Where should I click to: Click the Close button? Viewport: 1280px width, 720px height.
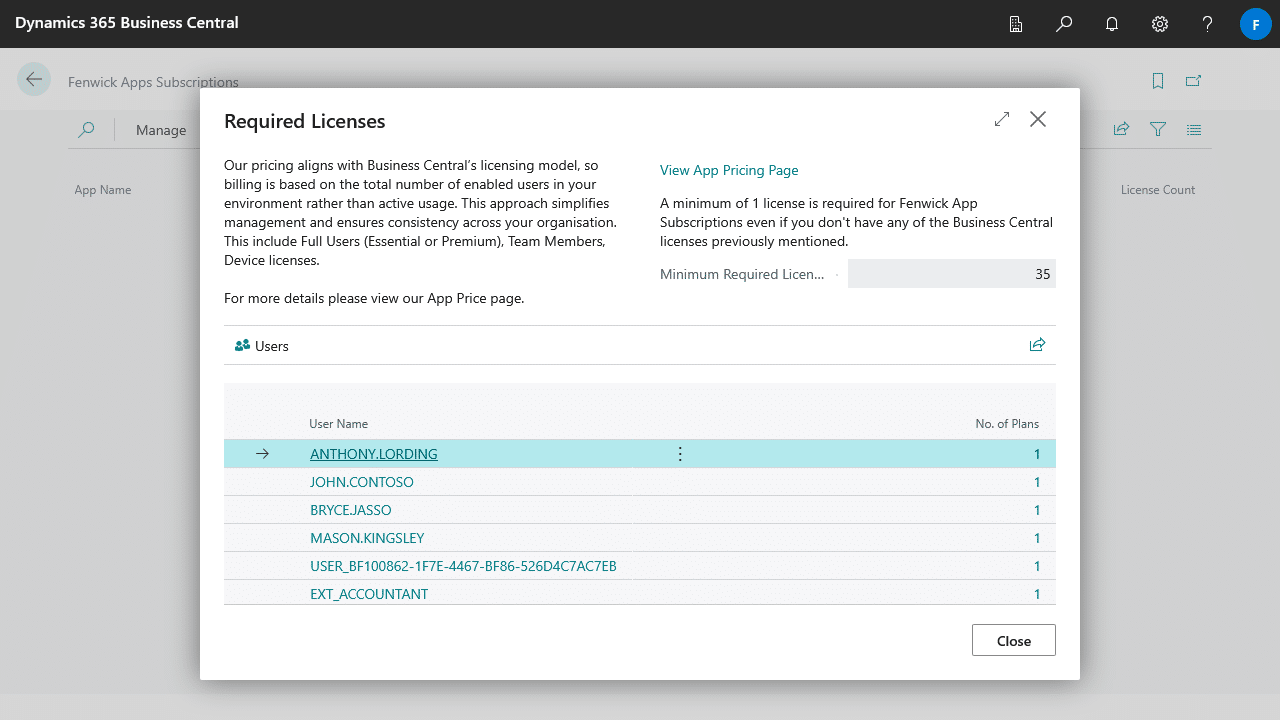pyautogui.click(x=1013, y=641)
